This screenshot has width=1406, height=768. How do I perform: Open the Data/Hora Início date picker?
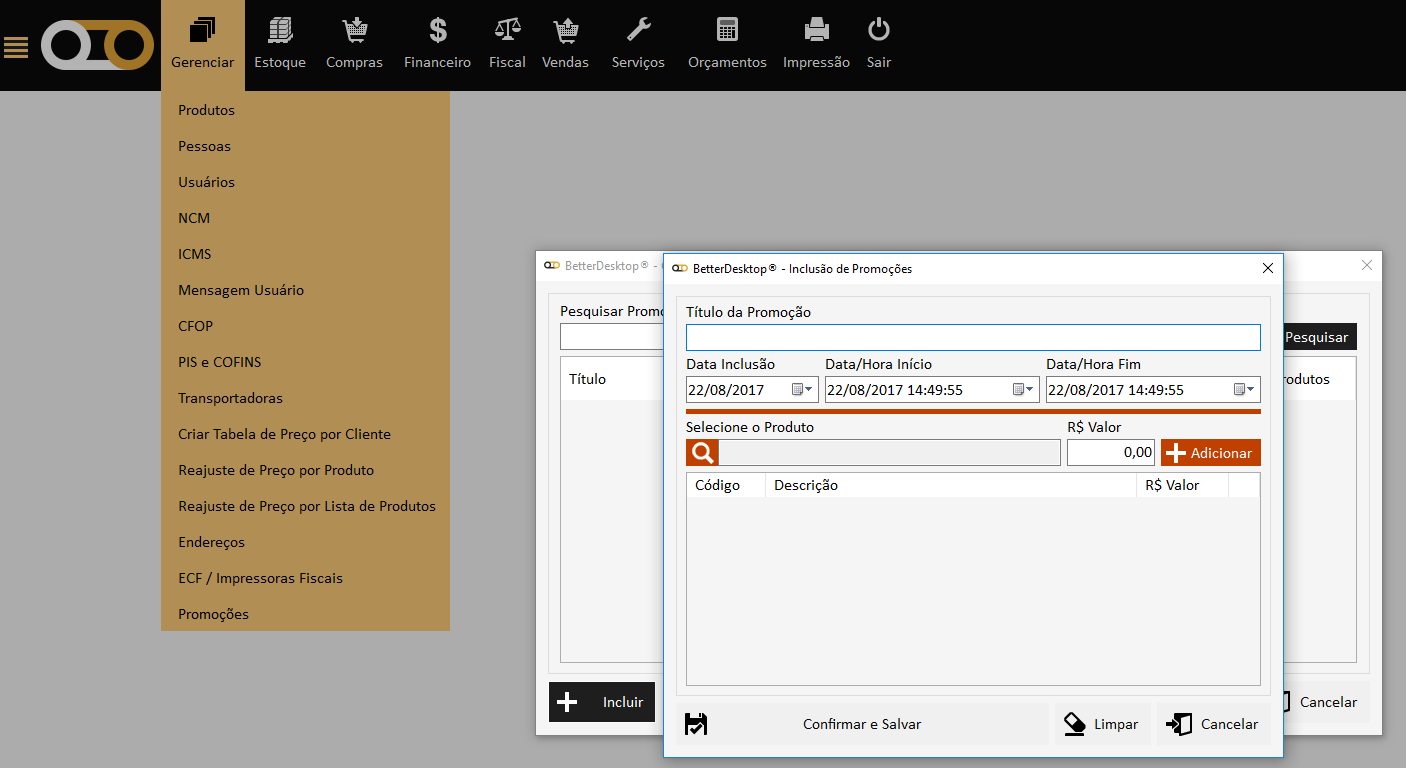tap(1024, 390)
